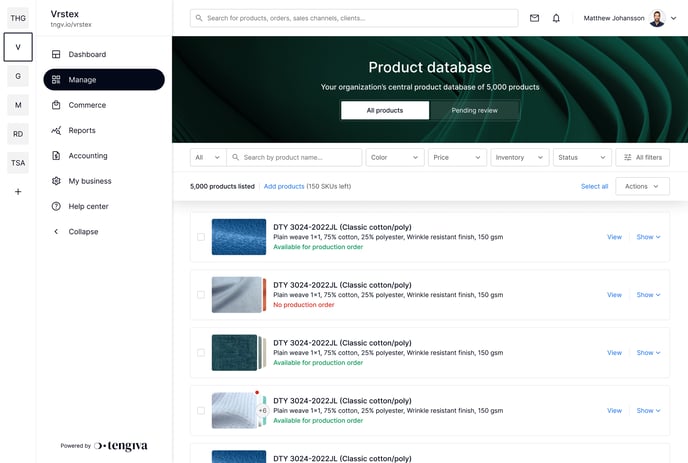Click the Collapse arrow icon
This screenshot has height=463, width=688.
click(x=56, y=232)
